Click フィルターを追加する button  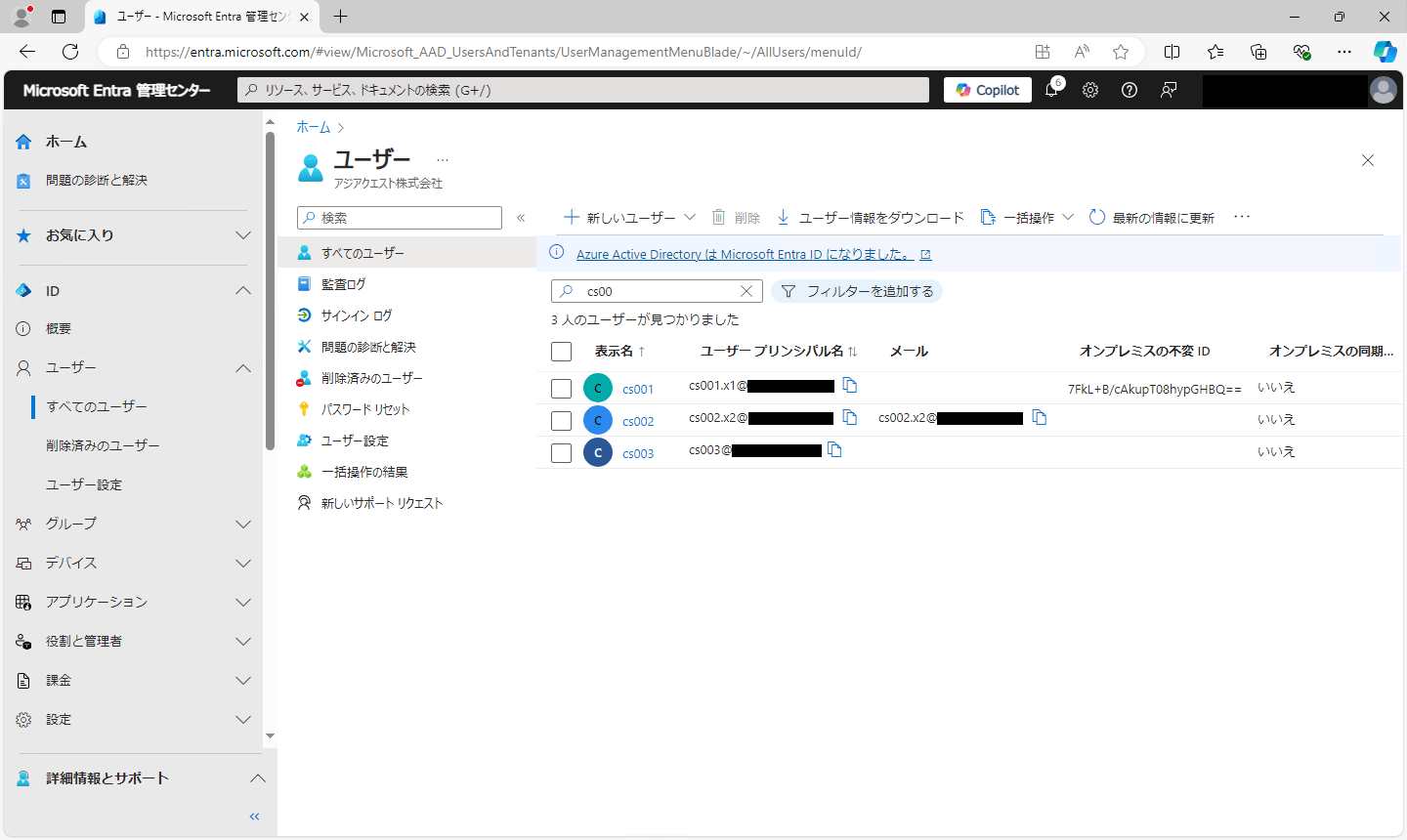857,291
